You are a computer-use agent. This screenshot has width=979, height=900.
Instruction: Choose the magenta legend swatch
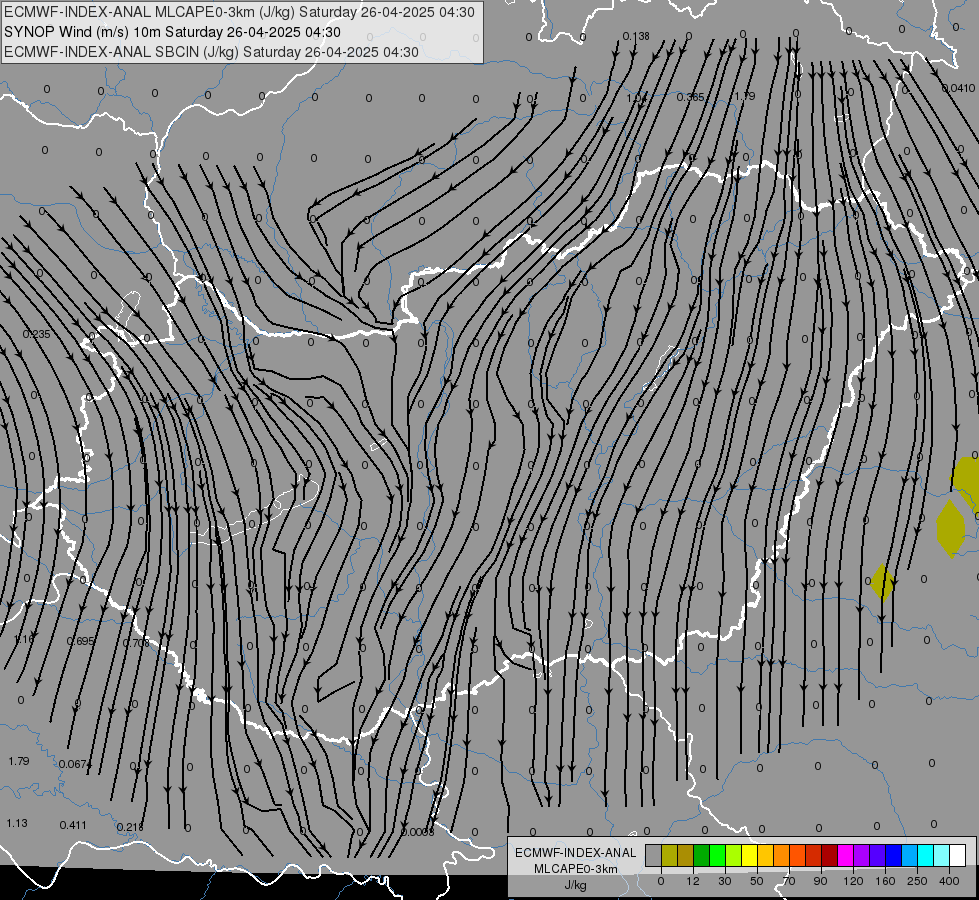[x=845, y=855]
